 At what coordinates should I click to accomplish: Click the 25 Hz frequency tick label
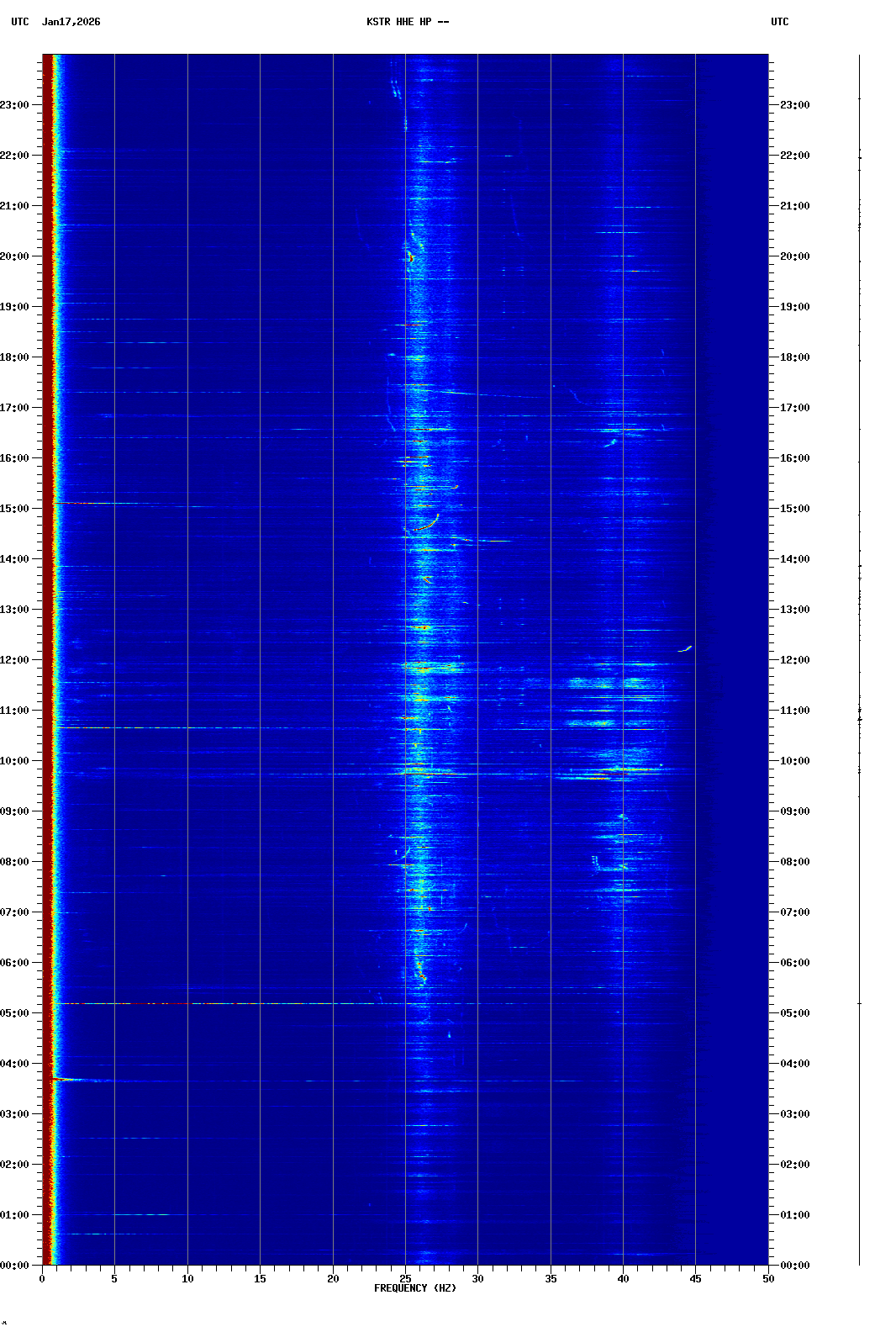pyautogui.click(x=405, y=1279)
